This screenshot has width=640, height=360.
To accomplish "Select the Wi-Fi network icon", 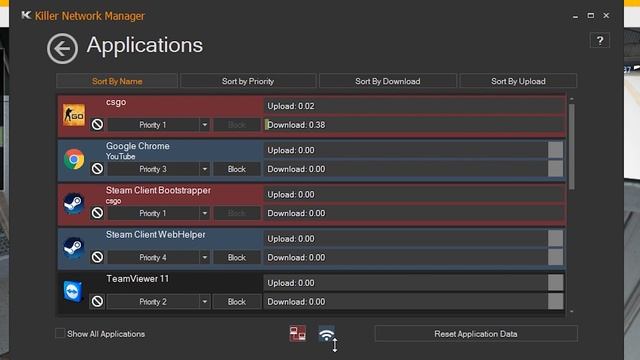I will click(x=327, y=334).
